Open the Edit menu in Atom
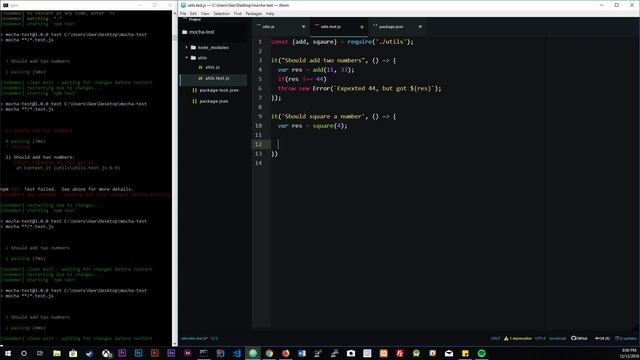 193,13
